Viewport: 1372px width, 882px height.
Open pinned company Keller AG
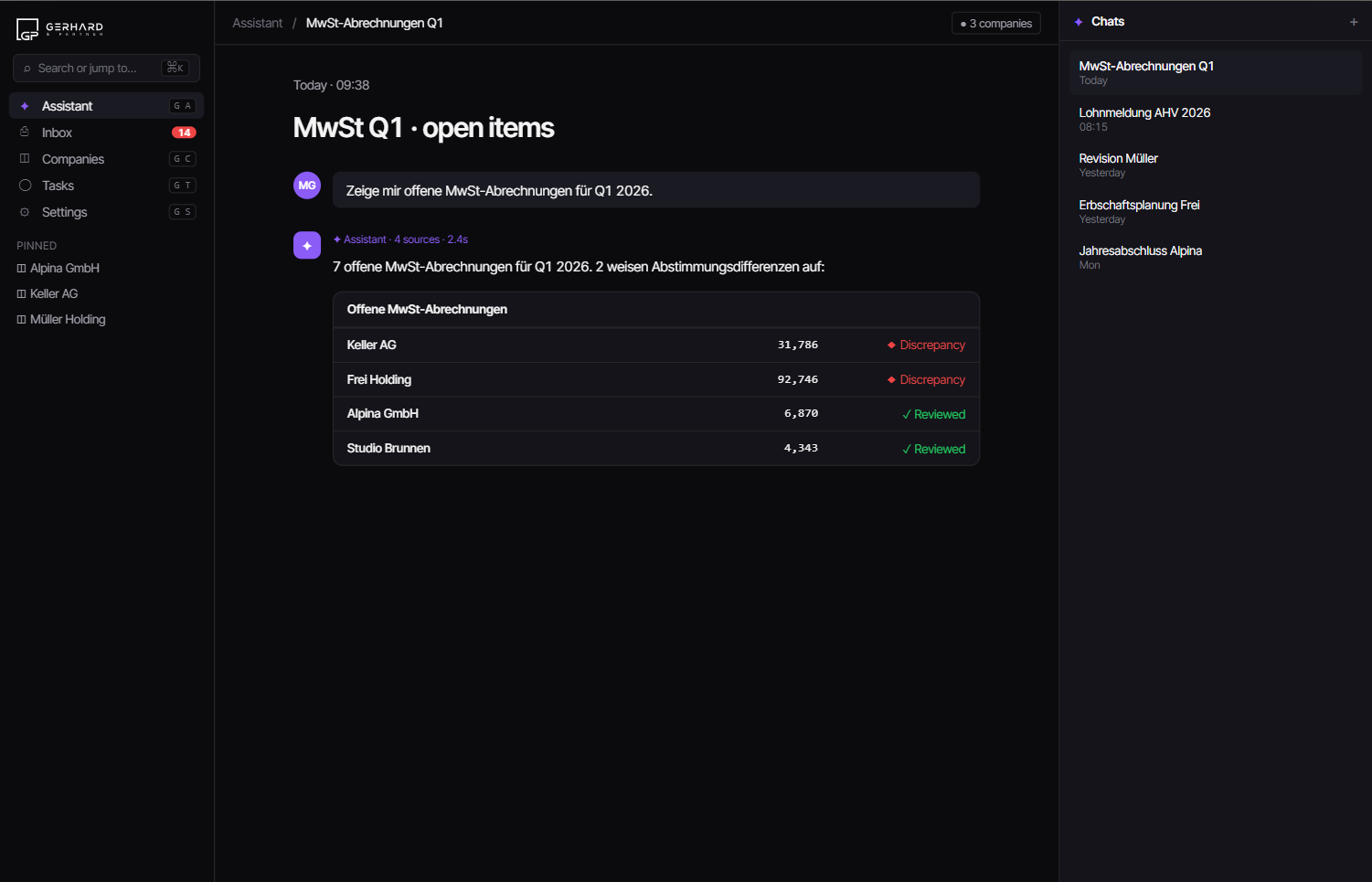click(x=48, y=294)
